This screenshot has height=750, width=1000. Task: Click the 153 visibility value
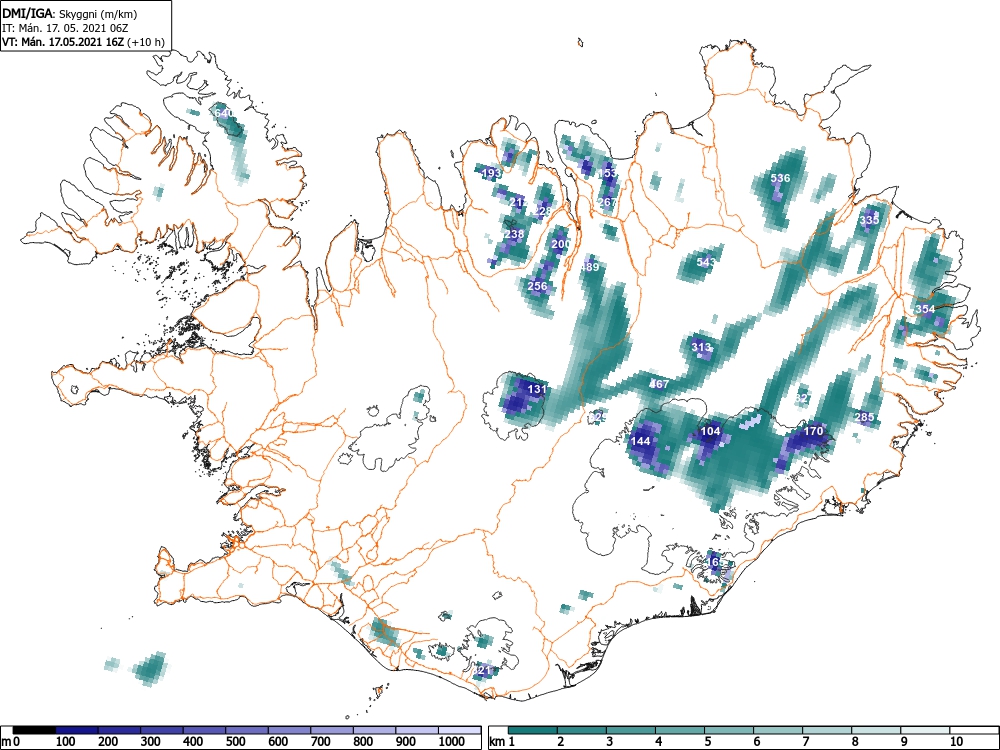tap(608, 173)
